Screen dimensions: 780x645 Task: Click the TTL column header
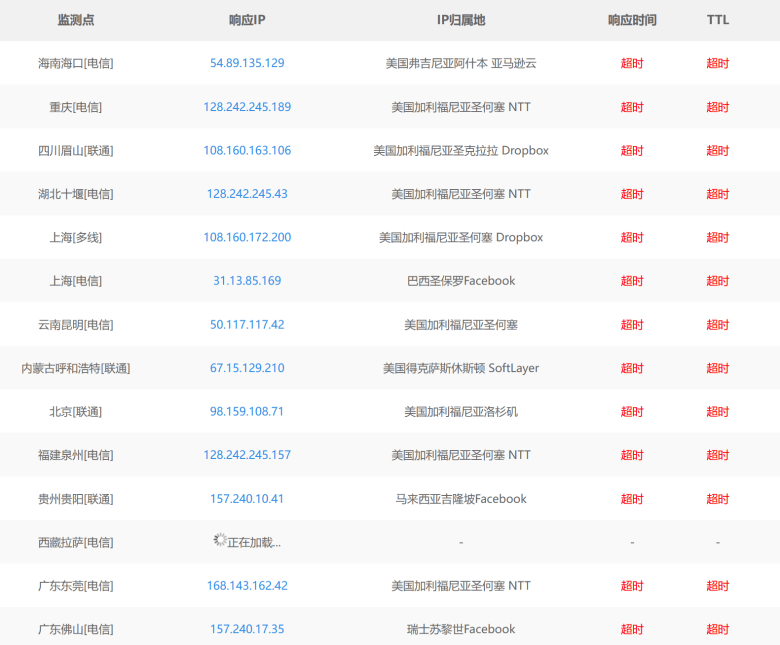pos(717,20)
